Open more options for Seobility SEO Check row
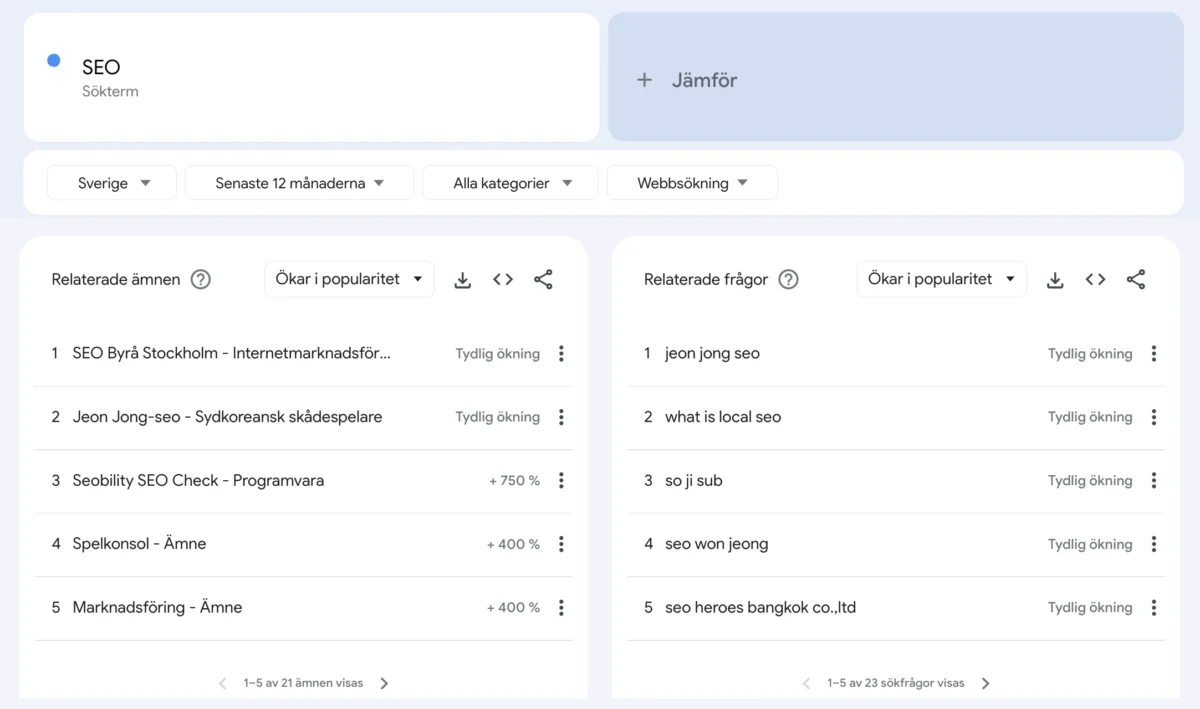The height and width of the screenshot is (709, 1200). (561, 481)
